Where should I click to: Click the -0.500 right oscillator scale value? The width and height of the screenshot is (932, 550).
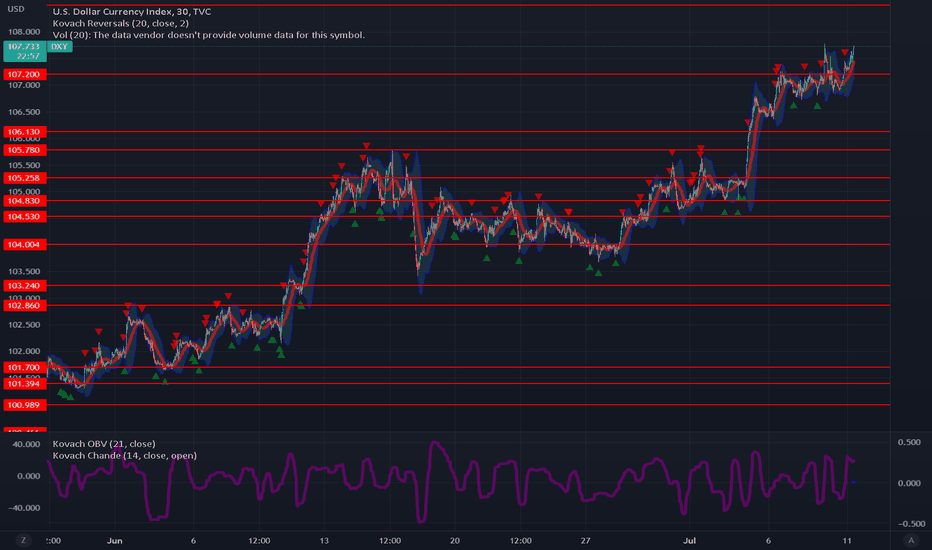tap(911, 524)
